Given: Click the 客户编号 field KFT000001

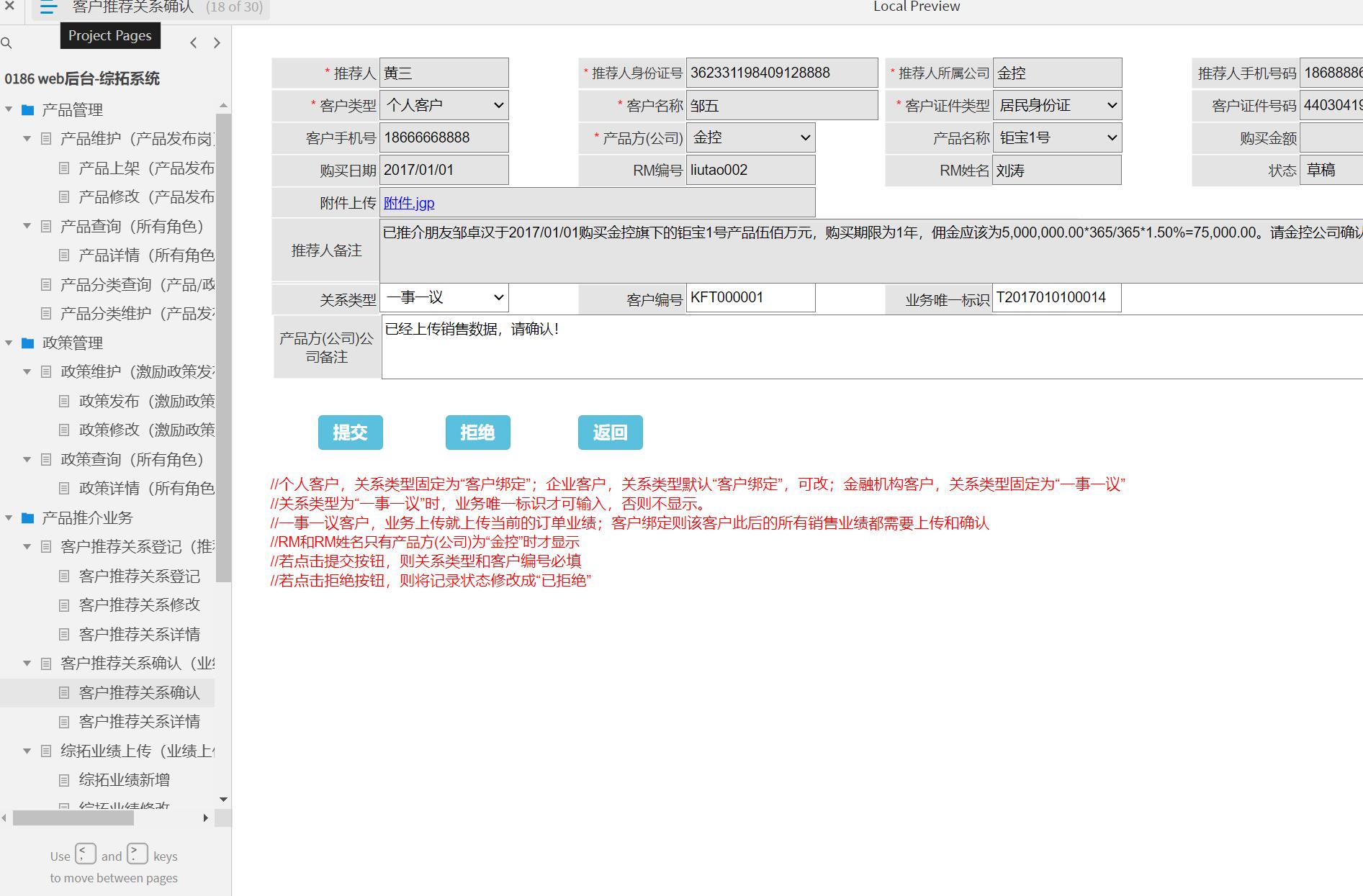Looking at the screenshot, I should (751, 297).
